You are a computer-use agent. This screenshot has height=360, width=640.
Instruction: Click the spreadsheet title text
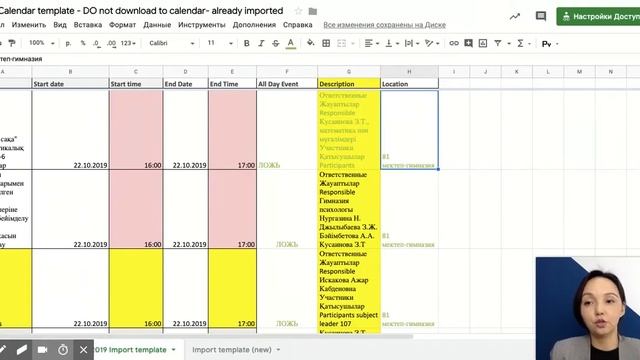point(141,11)
